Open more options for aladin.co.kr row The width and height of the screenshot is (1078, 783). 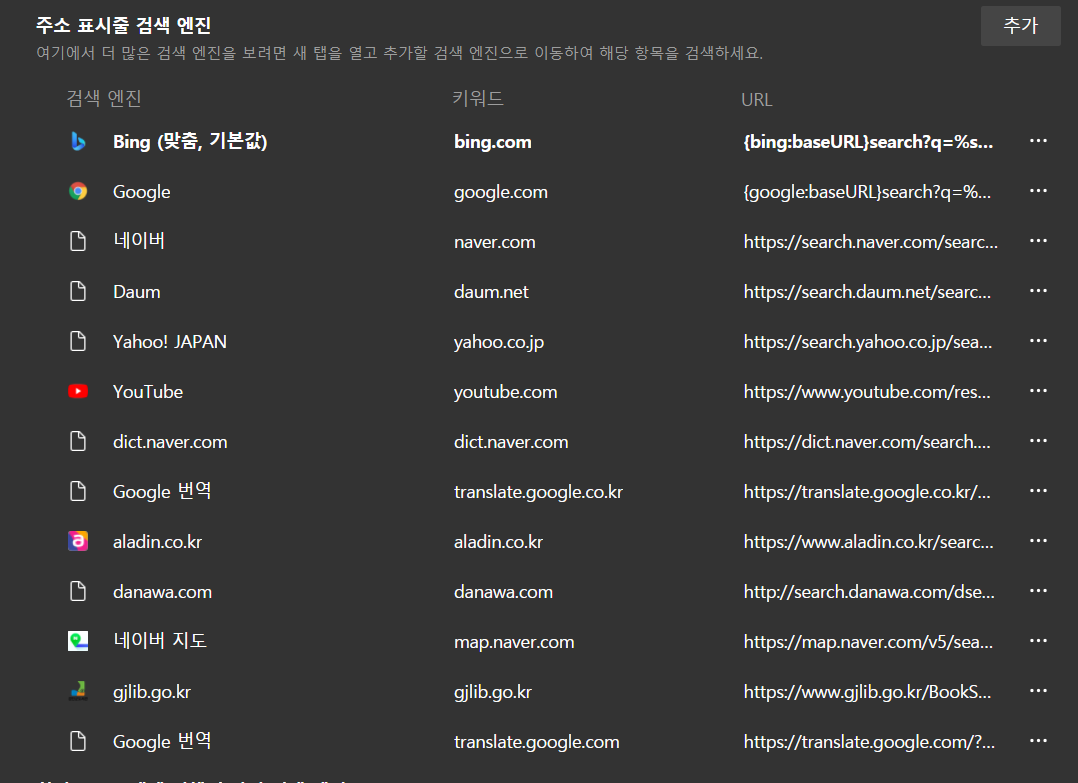coord(1038,541)
